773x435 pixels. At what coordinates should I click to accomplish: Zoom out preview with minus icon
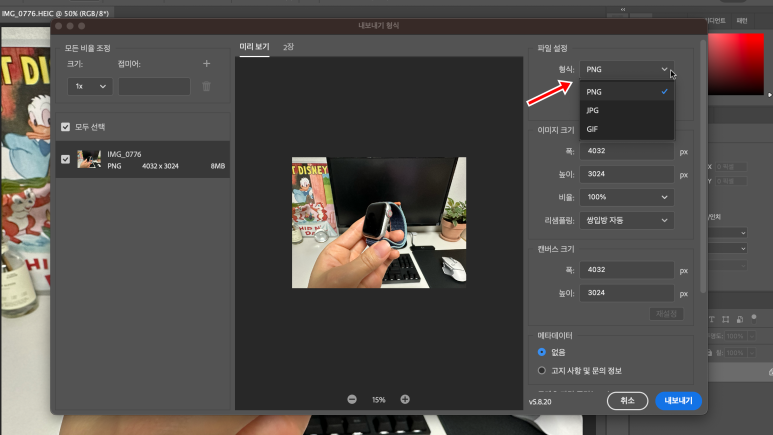point(352,399)
